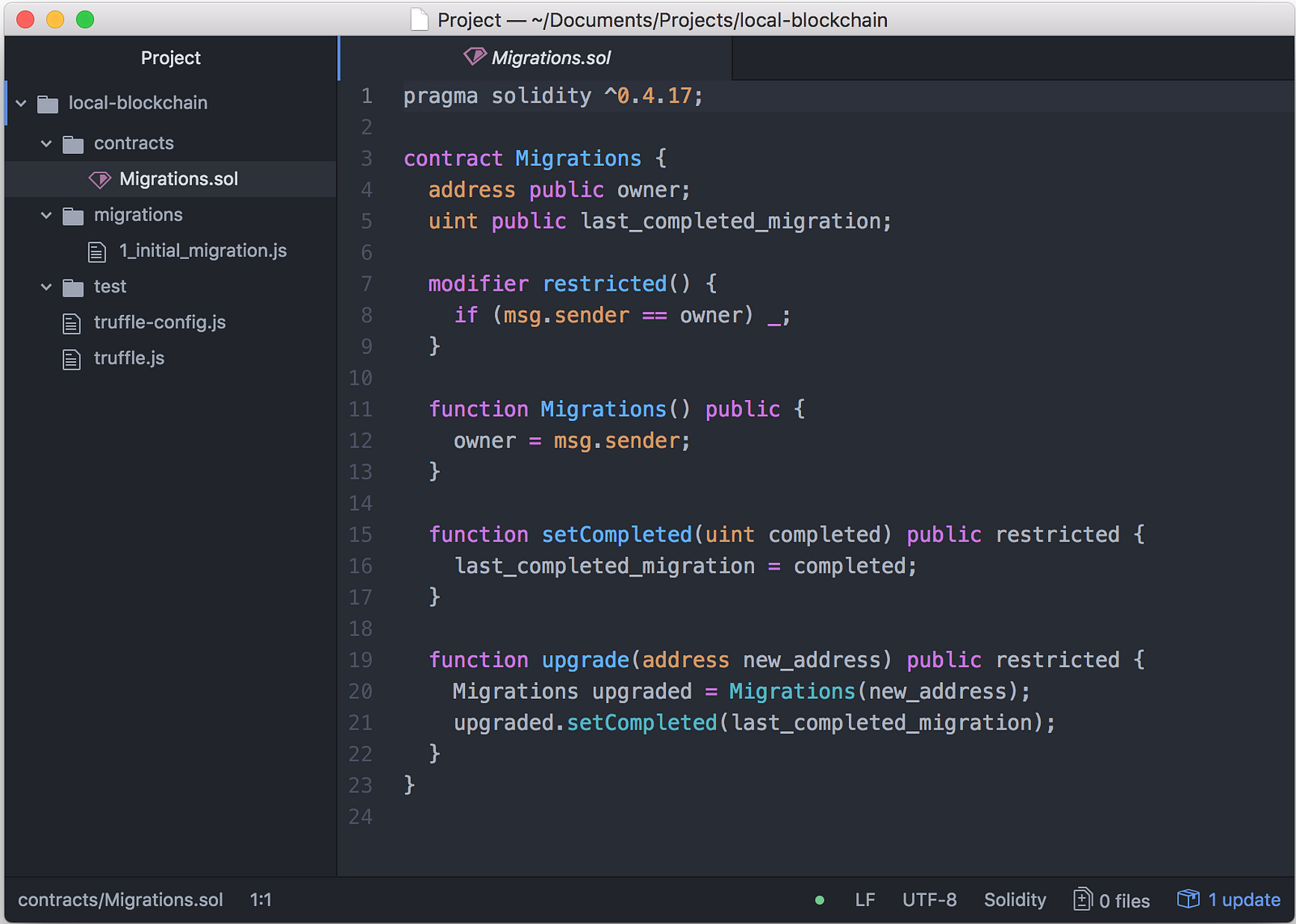Click version number 0.4.17 on line 1
1296x924 pixels.
(654, 96)
